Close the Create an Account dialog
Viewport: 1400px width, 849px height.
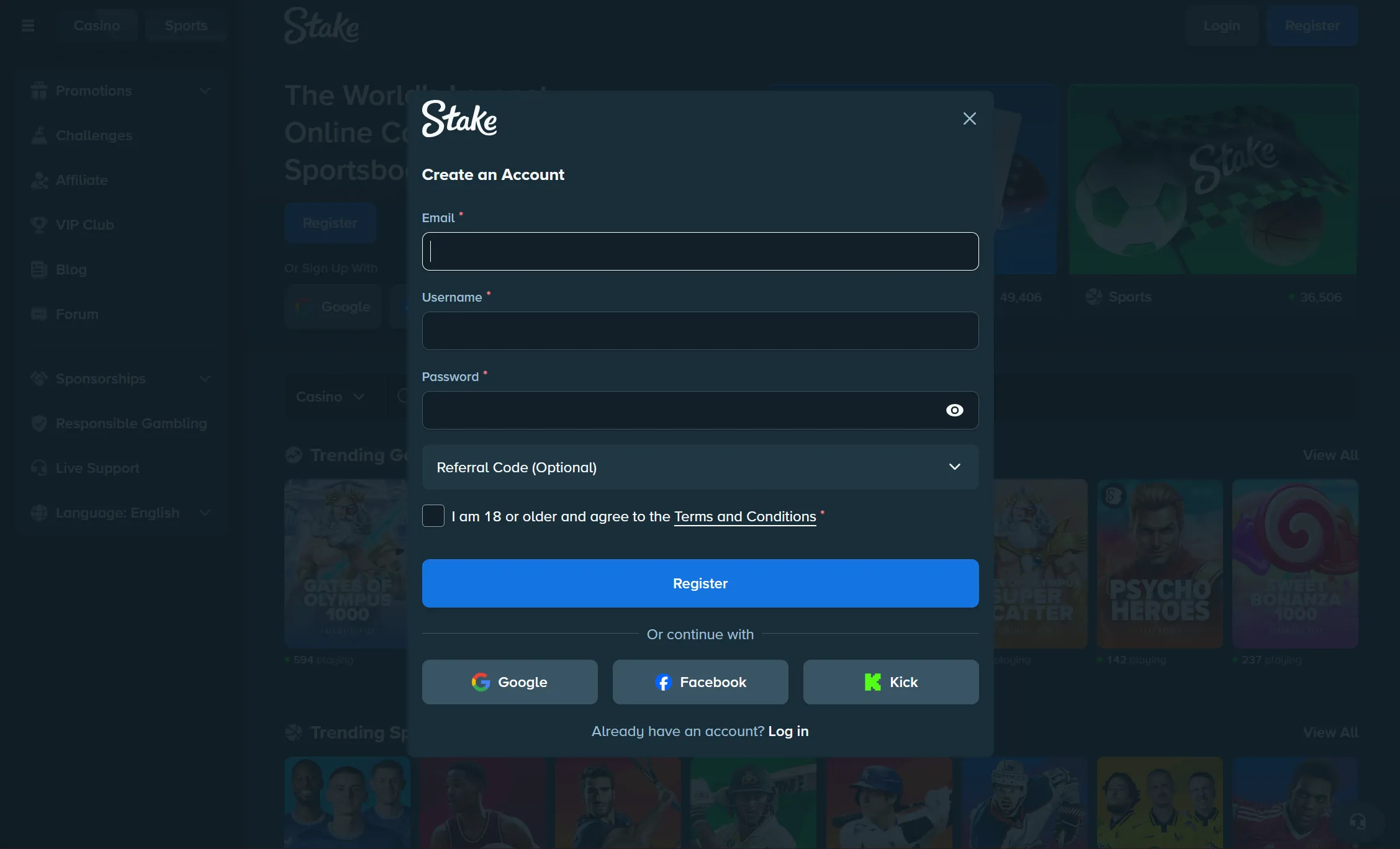(970, 119)
